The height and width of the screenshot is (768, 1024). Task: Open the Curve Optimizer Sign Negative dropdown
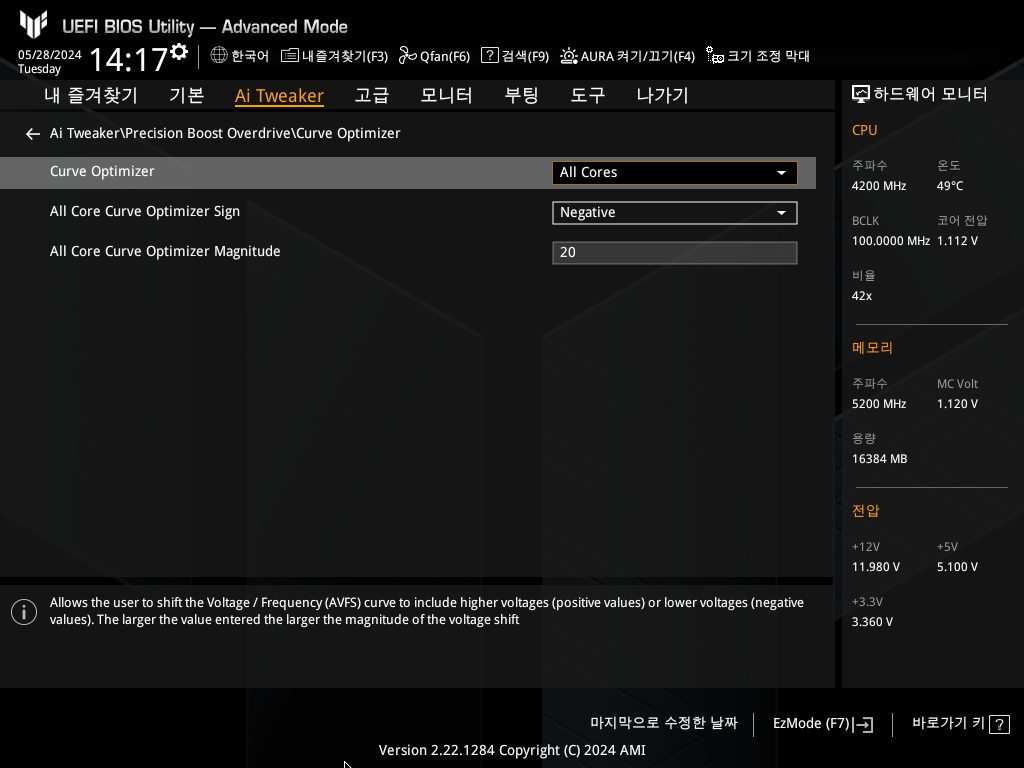(675, 213)
